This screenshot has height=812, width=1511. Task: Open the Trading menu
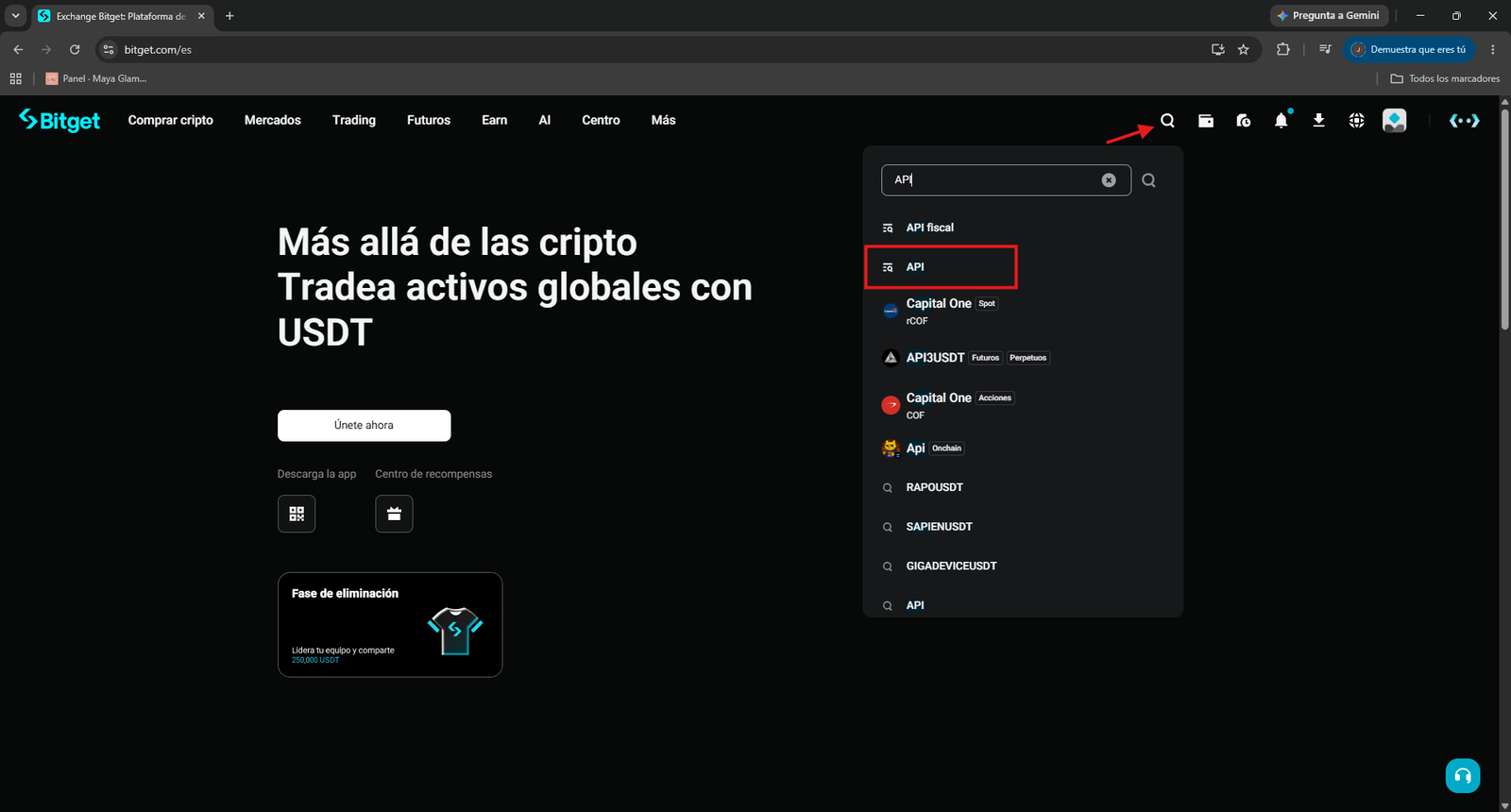click(354, 120)
